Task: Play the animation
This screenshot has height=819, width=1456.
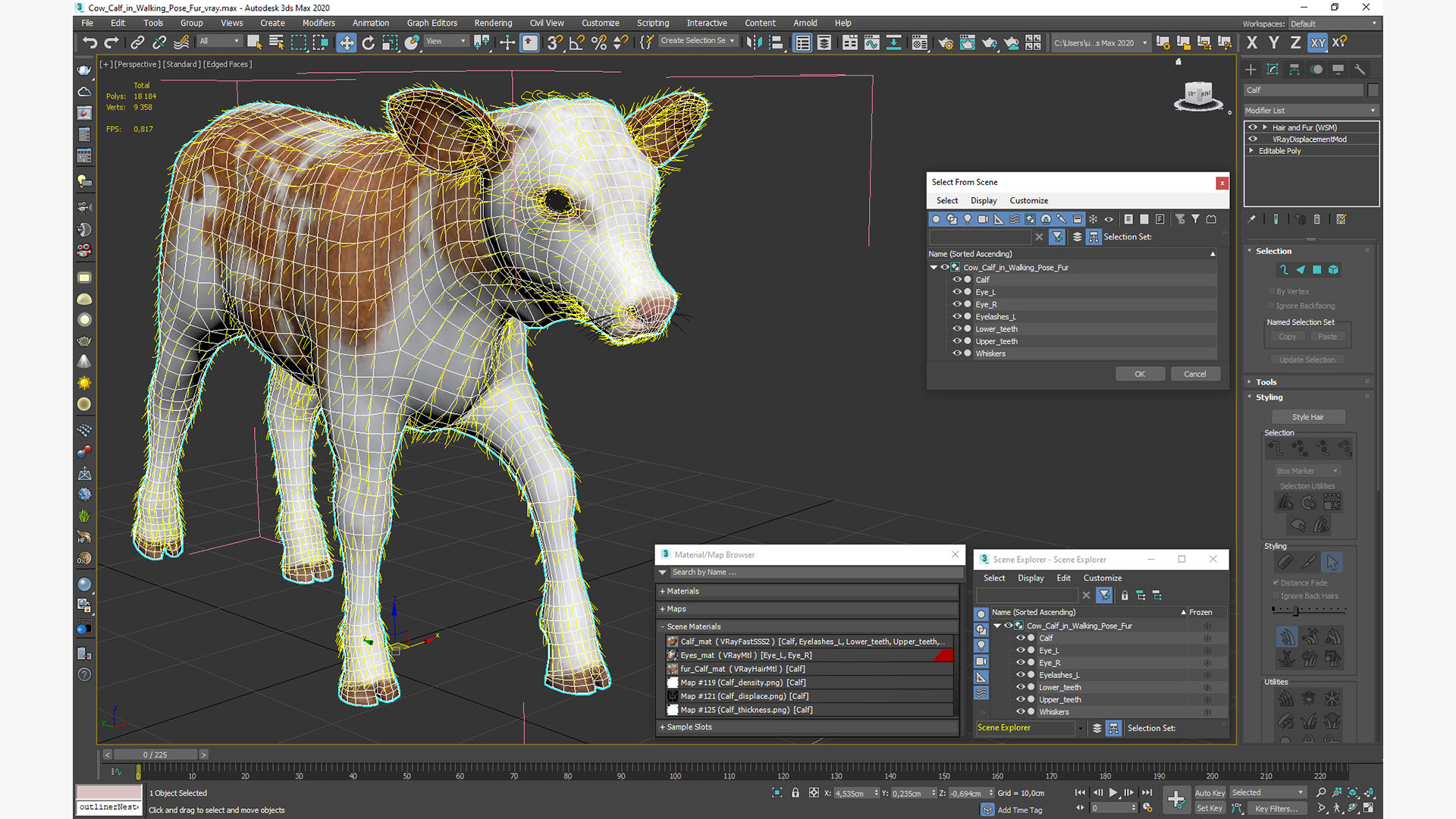Action: [x=1113, y=792]
